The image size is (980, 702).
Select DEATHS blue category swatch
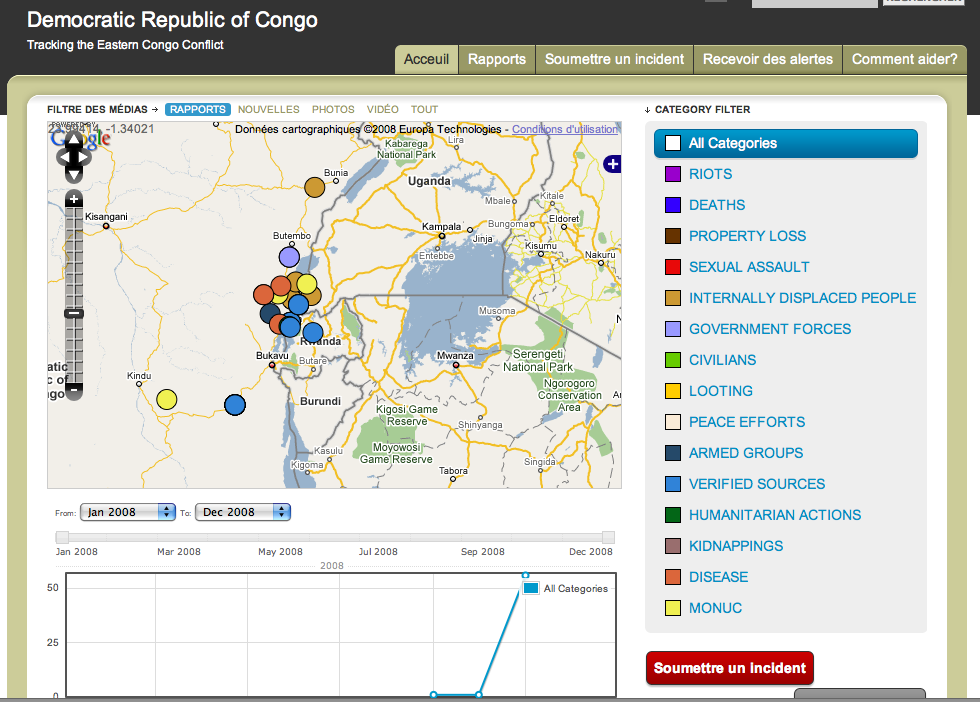pos(672,205)
